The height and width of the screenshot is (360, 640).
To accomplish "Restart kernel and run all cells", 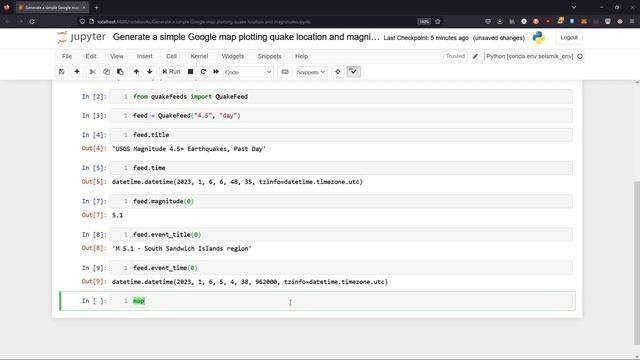I will (216, 72).
